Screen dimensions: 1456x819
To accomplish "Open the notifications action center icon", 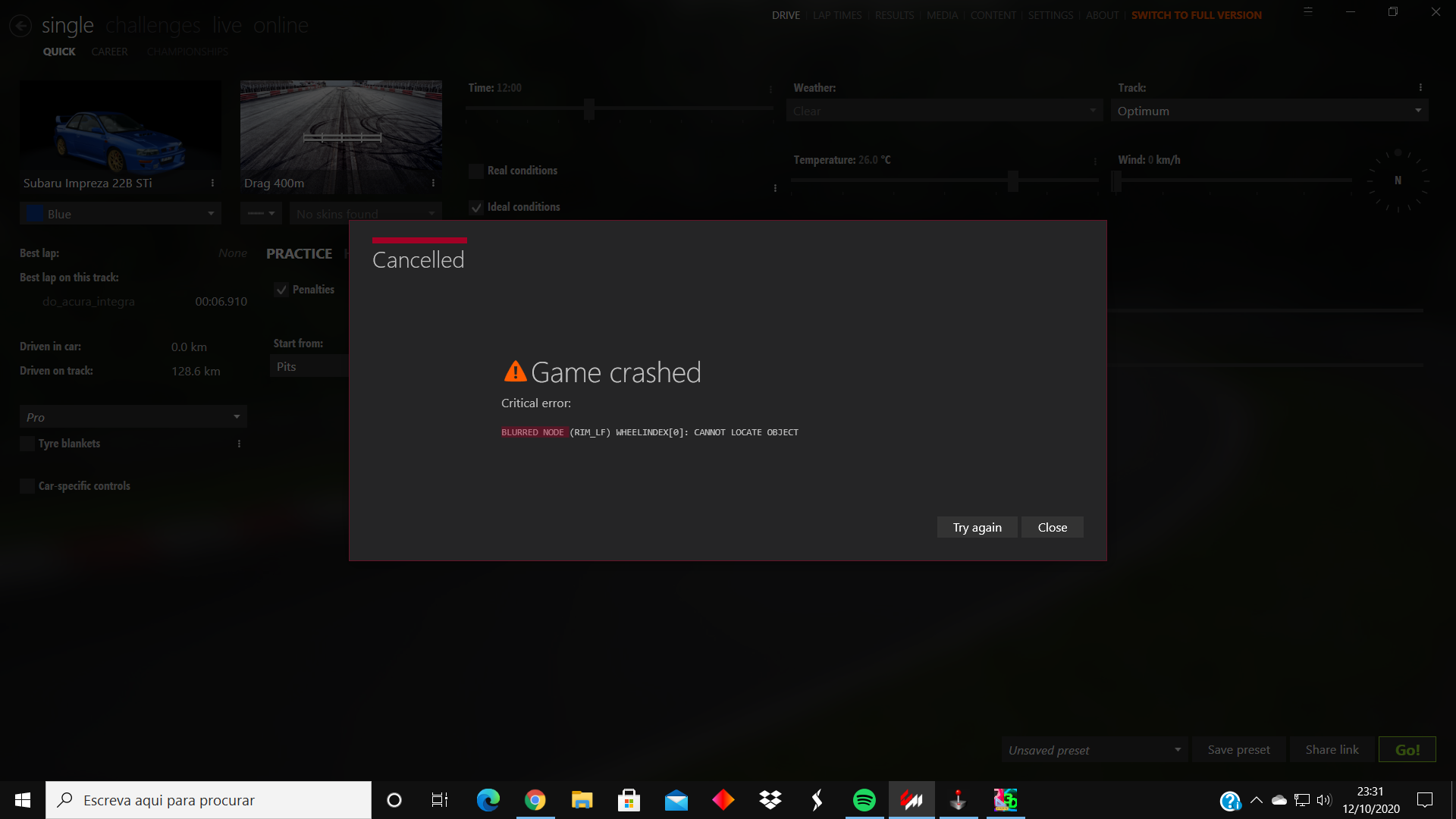I will coord(1425,800).
